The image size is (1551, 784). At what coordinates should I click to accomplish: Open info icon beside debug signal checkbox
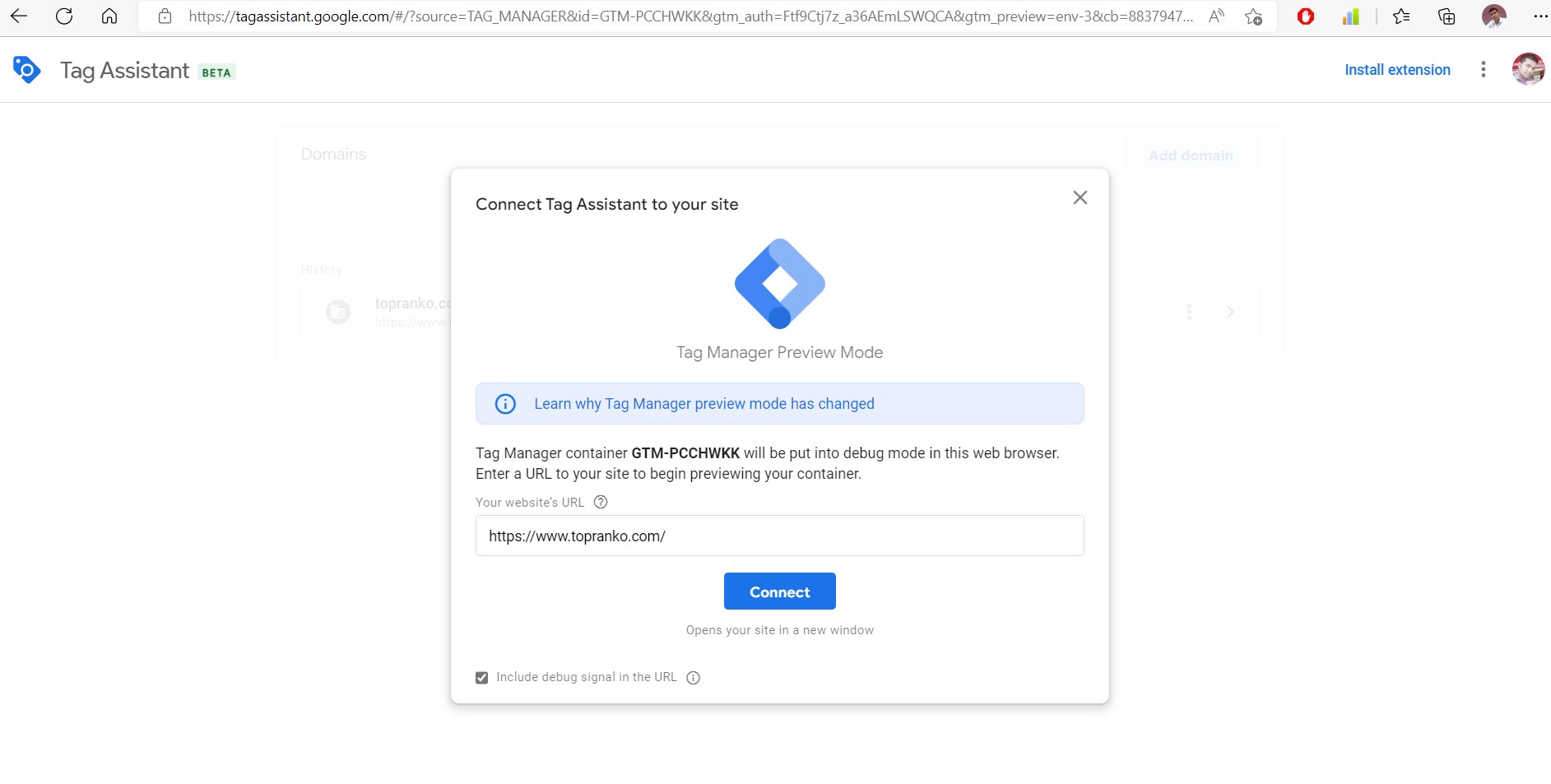point(694,678)
